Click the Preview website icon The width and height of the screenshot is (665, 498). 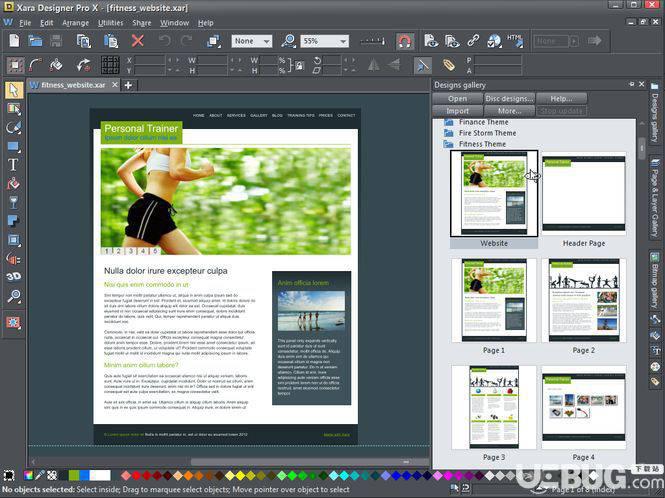431,41
